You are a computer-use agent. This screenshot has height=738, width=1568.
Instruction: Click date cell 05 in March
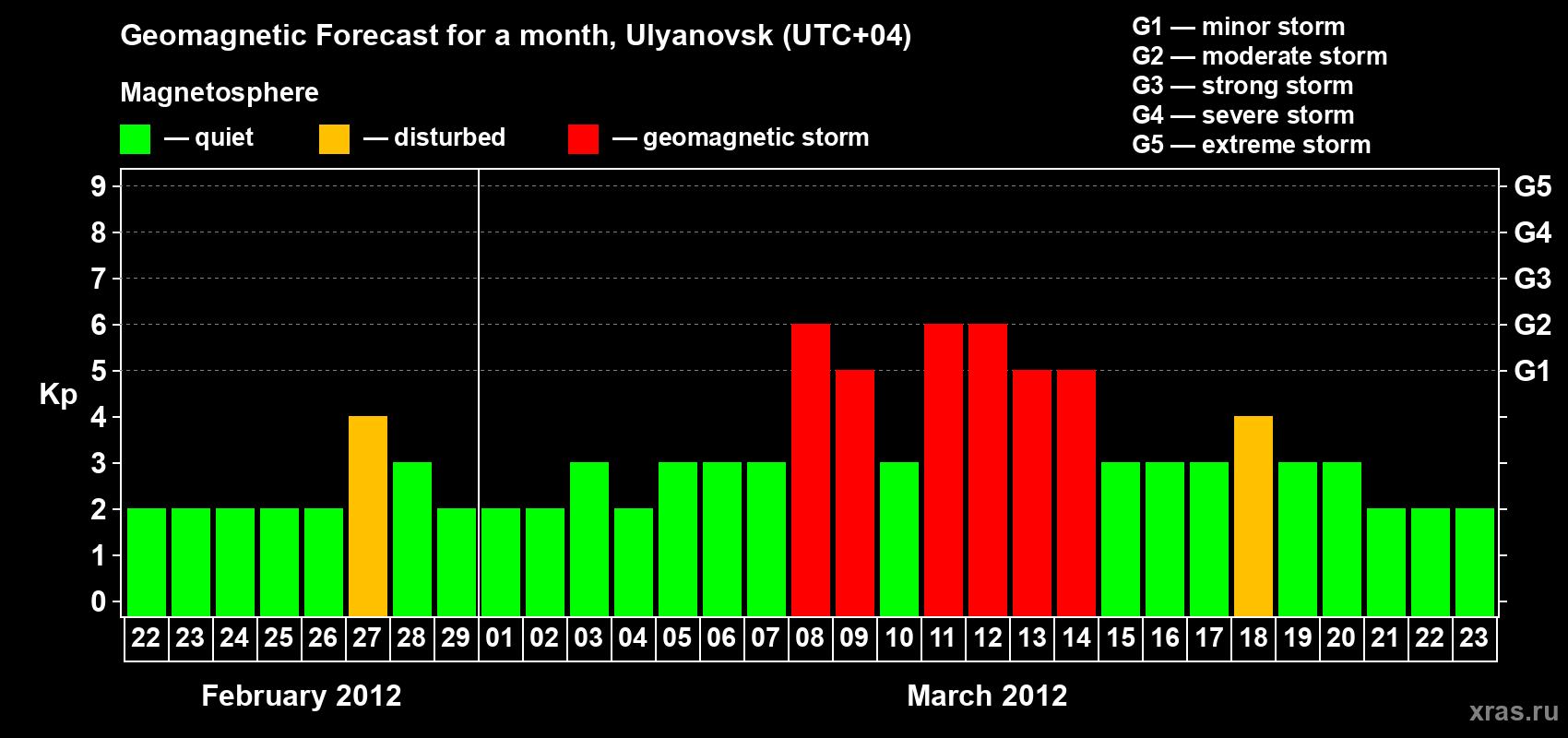pos(677,638)
